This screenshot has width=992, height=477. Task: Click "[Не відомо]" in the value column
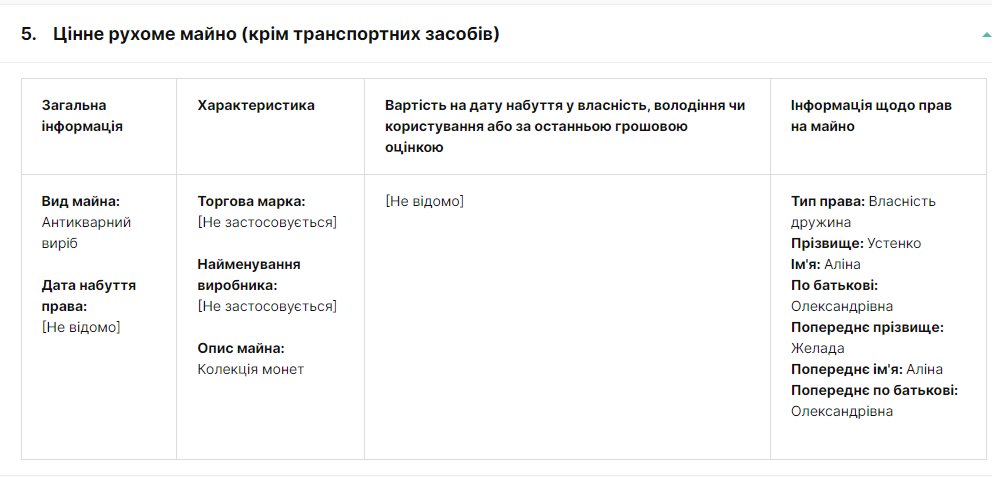coord(424,201)
